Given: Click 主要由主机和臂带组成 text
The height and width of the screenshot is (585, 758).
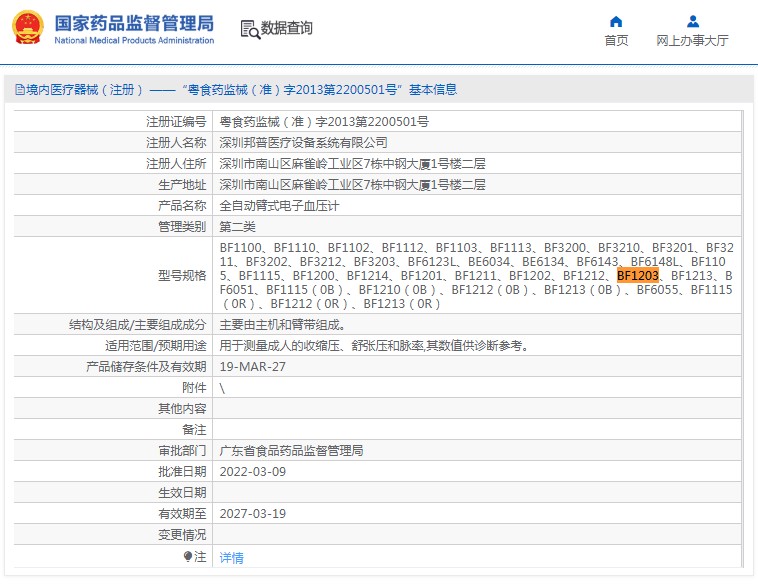Looking at the screenshot, I should (x=282, y=324).
